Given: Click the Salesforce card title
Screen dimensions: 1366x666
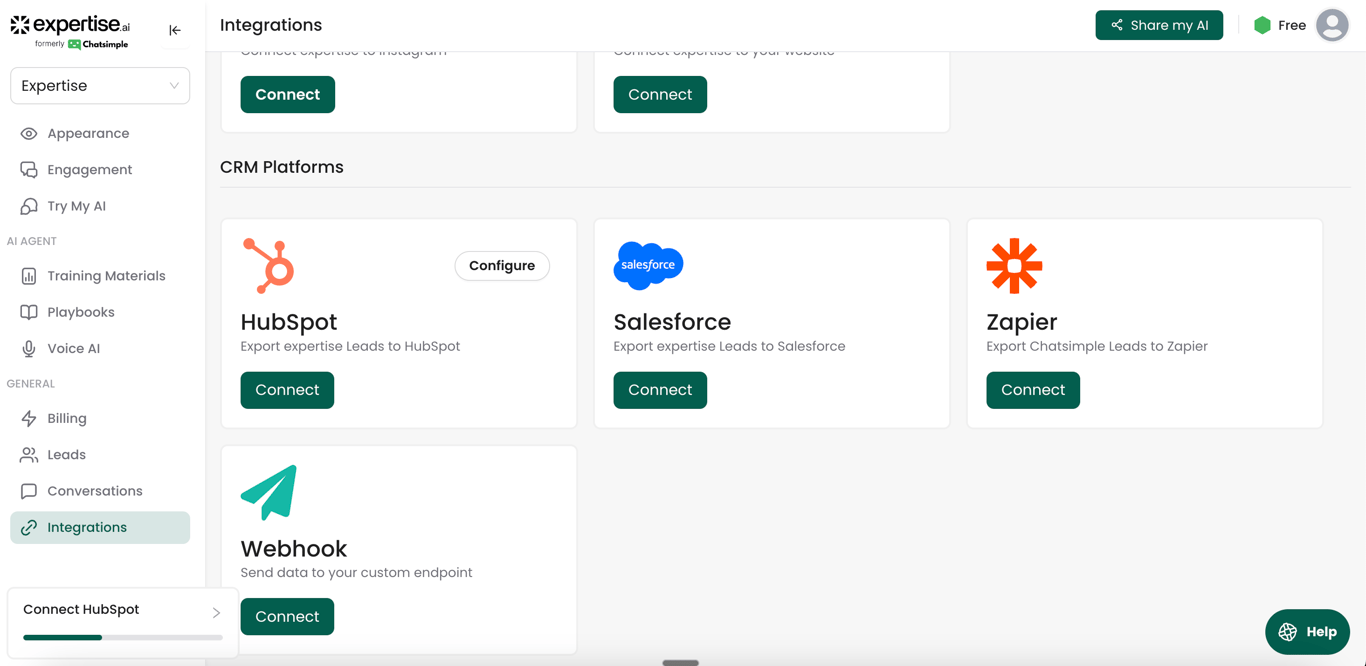Looking at the screenshot, I should point(672,322).
